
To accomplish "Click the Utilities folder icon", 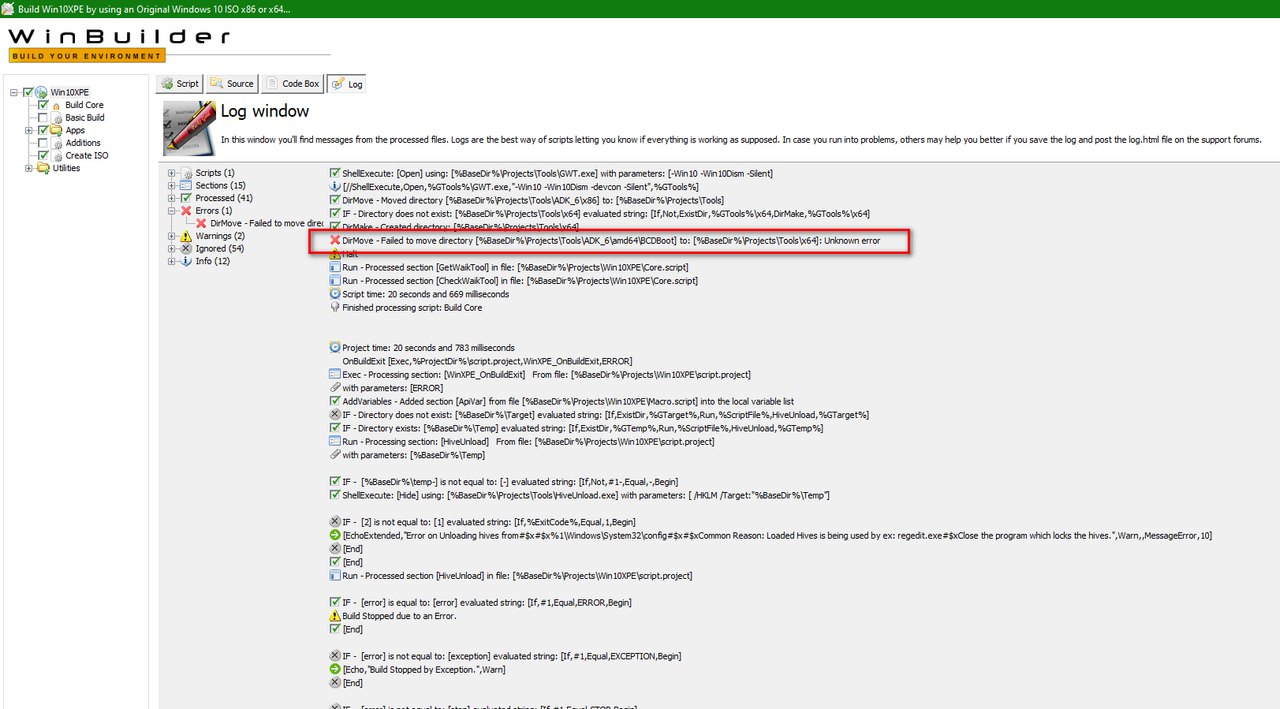I will 43,168.
